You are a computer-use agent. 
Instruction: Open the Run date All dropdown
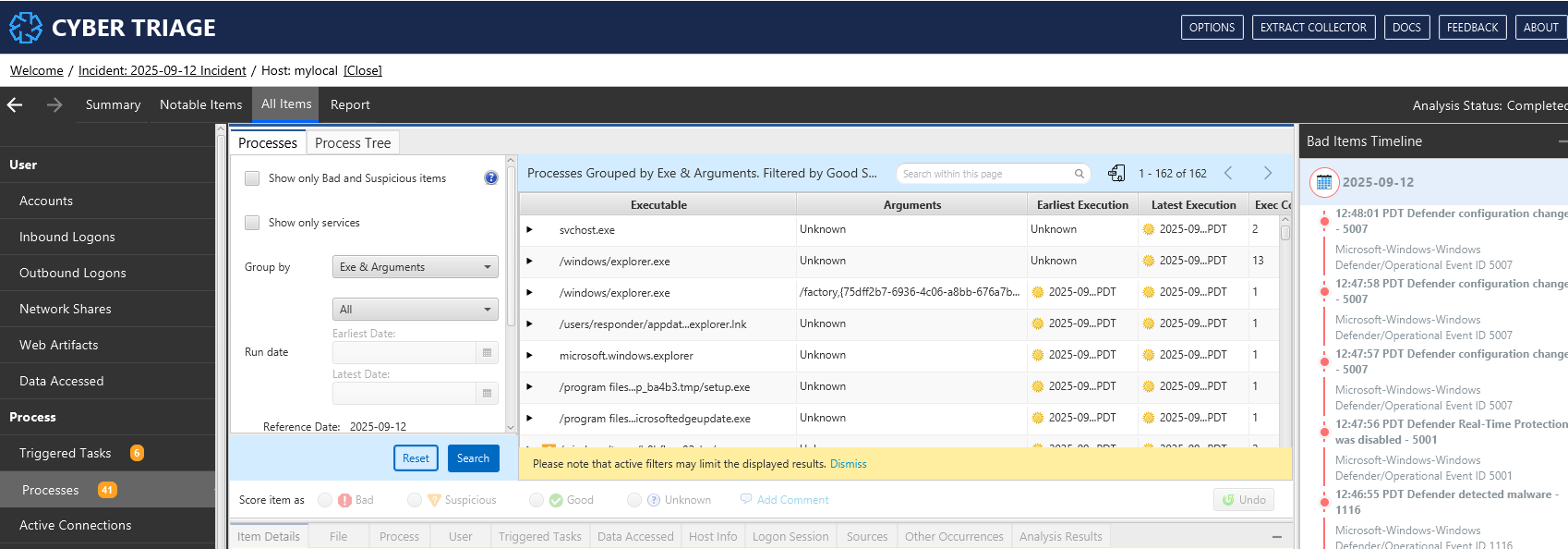click(415, 310)
